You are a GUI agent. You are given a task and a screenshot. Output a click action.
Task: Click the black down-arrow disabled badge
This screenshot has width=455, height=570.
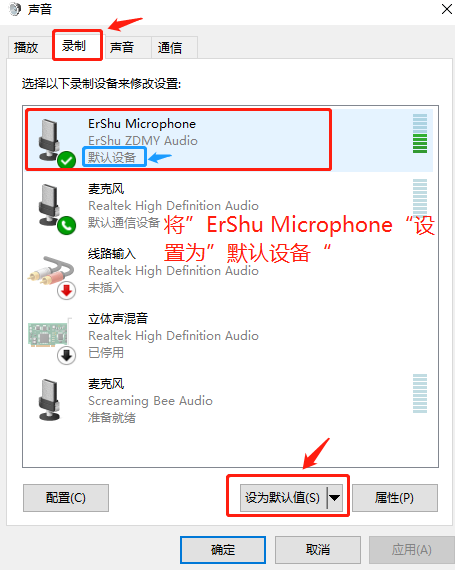click(x=66, y=356)
